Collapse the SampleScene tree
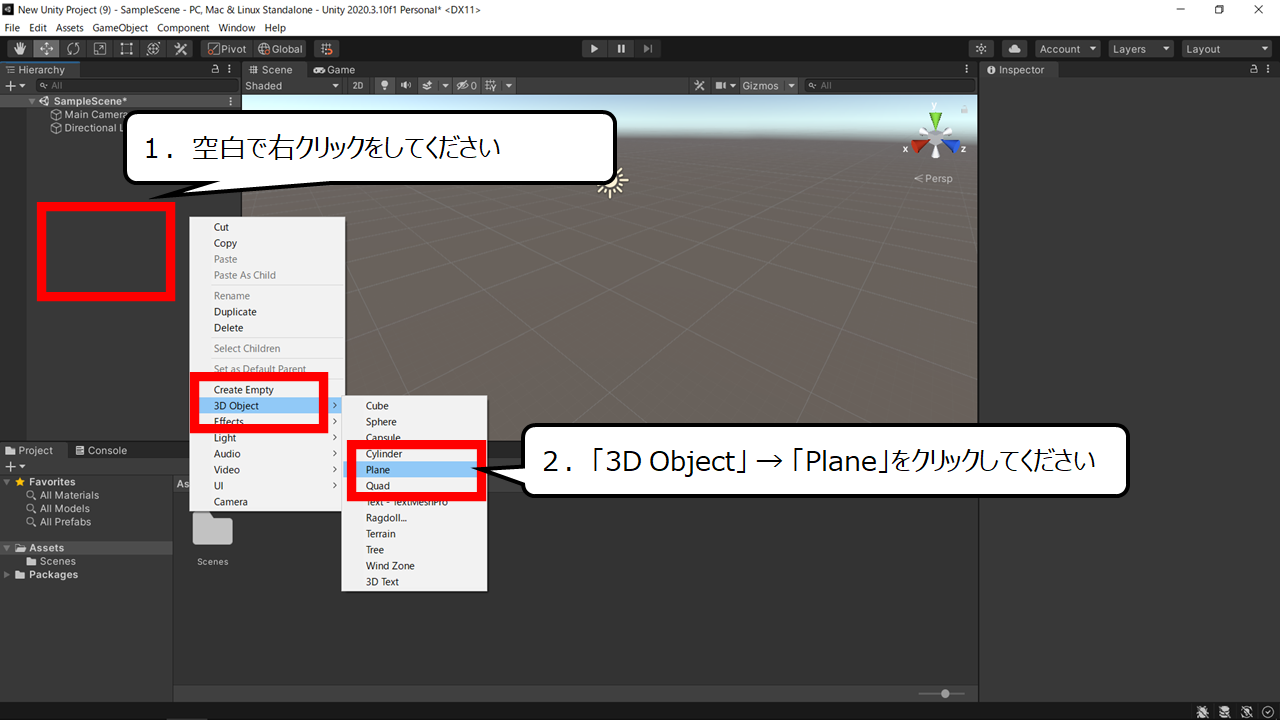The width and height of the screenshot is (1280, 720). [x=32, y=101]
